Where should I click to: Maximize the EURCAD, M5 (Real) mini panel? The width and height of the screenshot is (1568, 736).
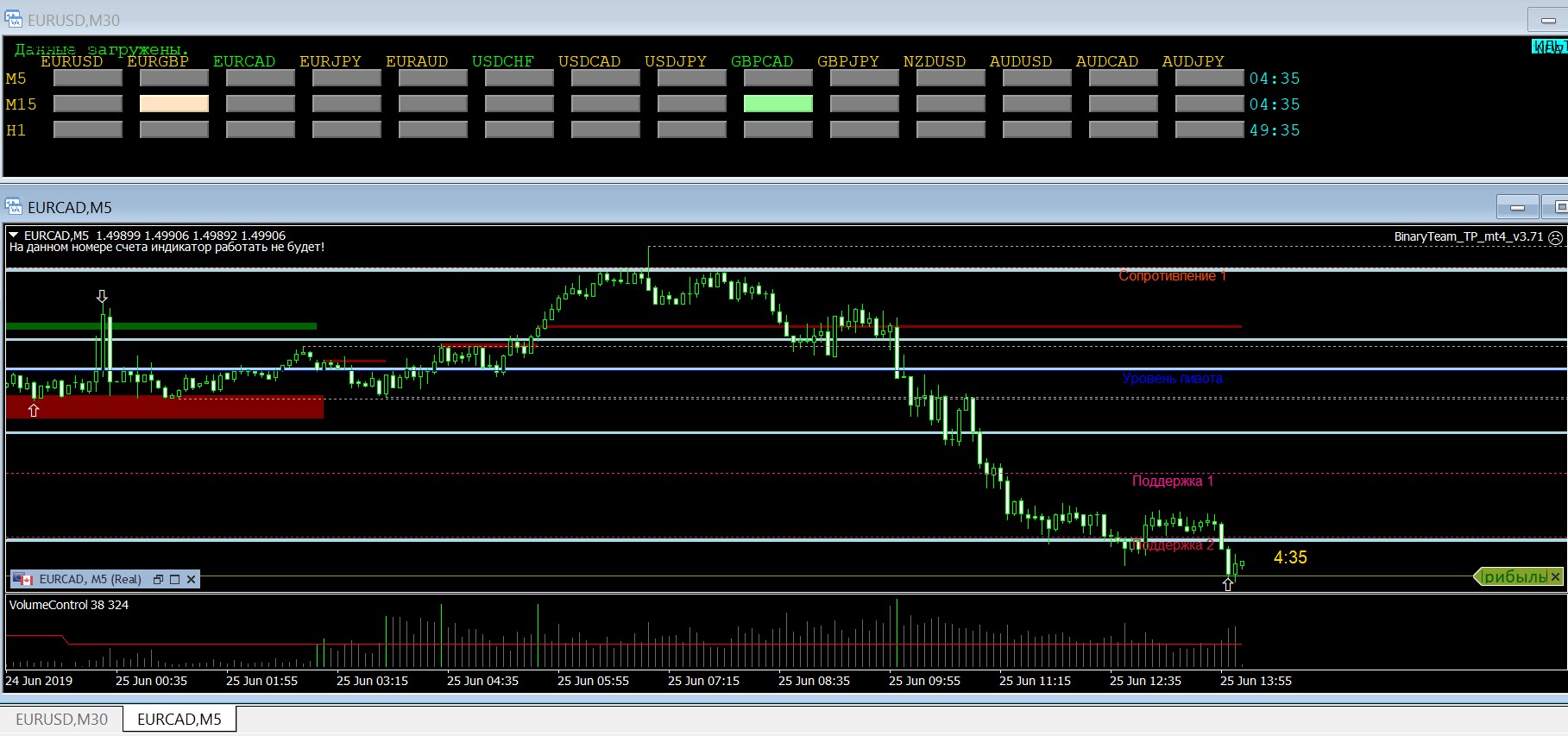[x=174, y=580]
